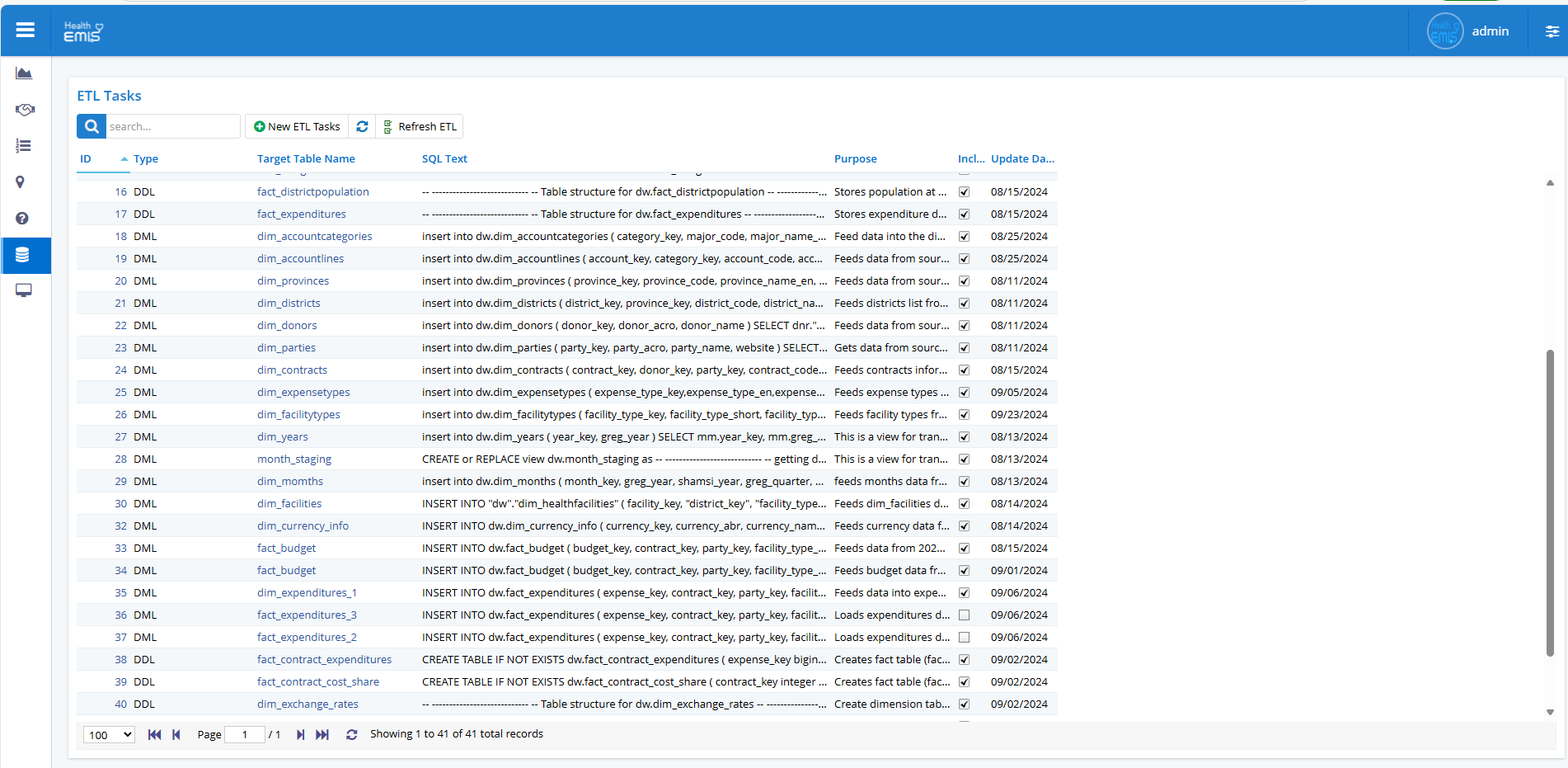Screen dimensions: 1568x768
Task: Click the Purpose column header
Action: (x=855, y=159)
